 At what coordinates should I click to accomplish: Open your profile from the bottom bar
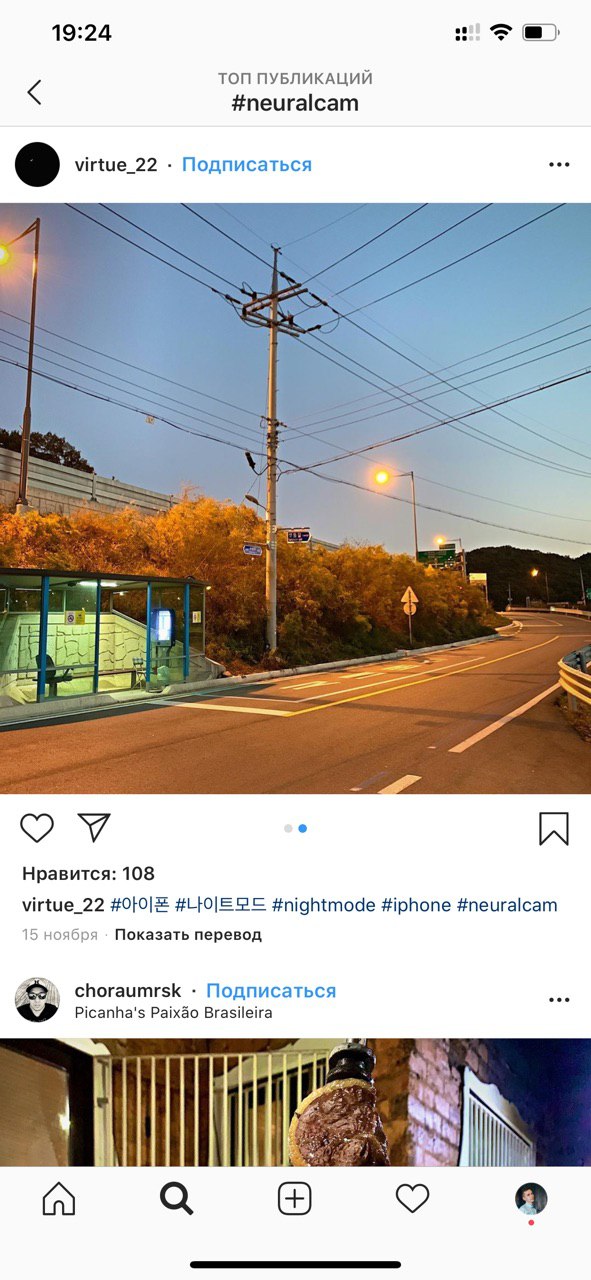pos(531,1198)
